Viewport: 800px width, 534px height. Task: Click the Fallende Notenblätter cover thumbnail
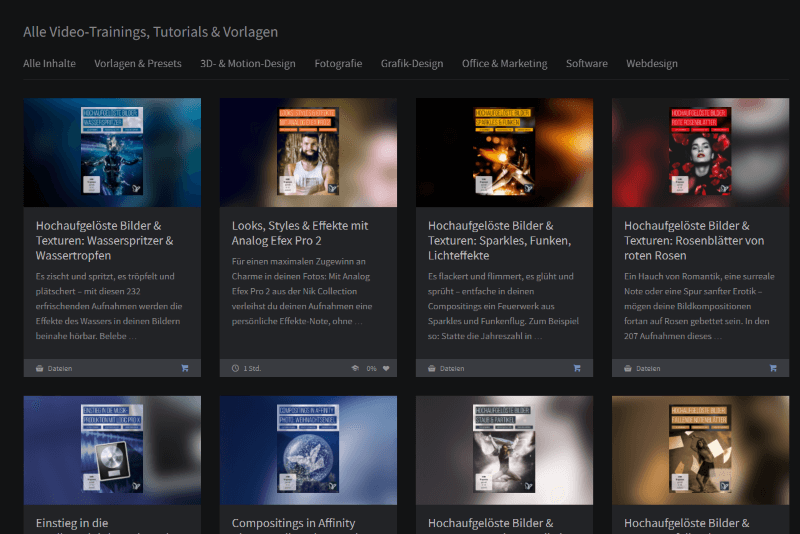click(x=701, y=450)
